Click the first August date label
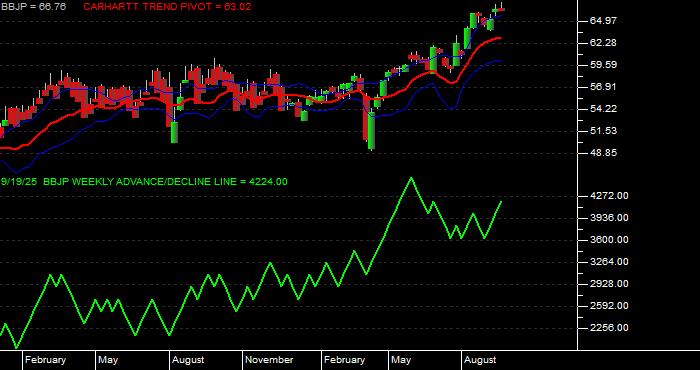Viewport: 700px width, 370px height. point(188,360)
